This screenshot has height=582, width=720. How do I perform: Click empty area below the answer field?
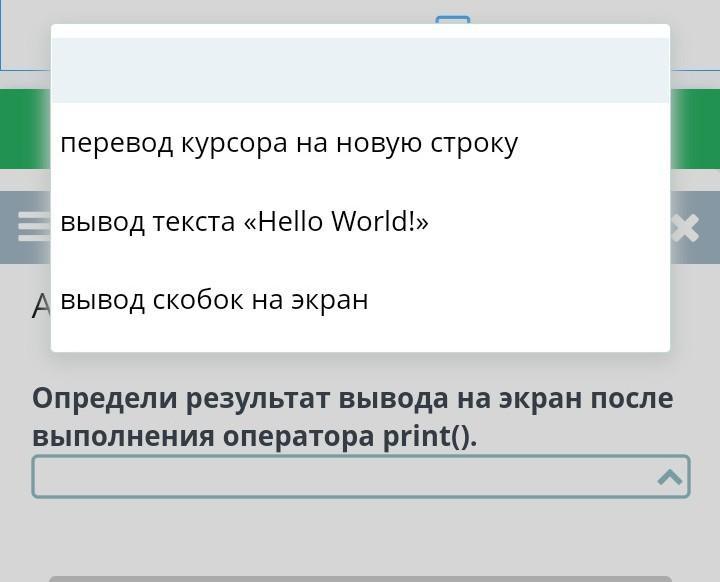click(360, 535)
